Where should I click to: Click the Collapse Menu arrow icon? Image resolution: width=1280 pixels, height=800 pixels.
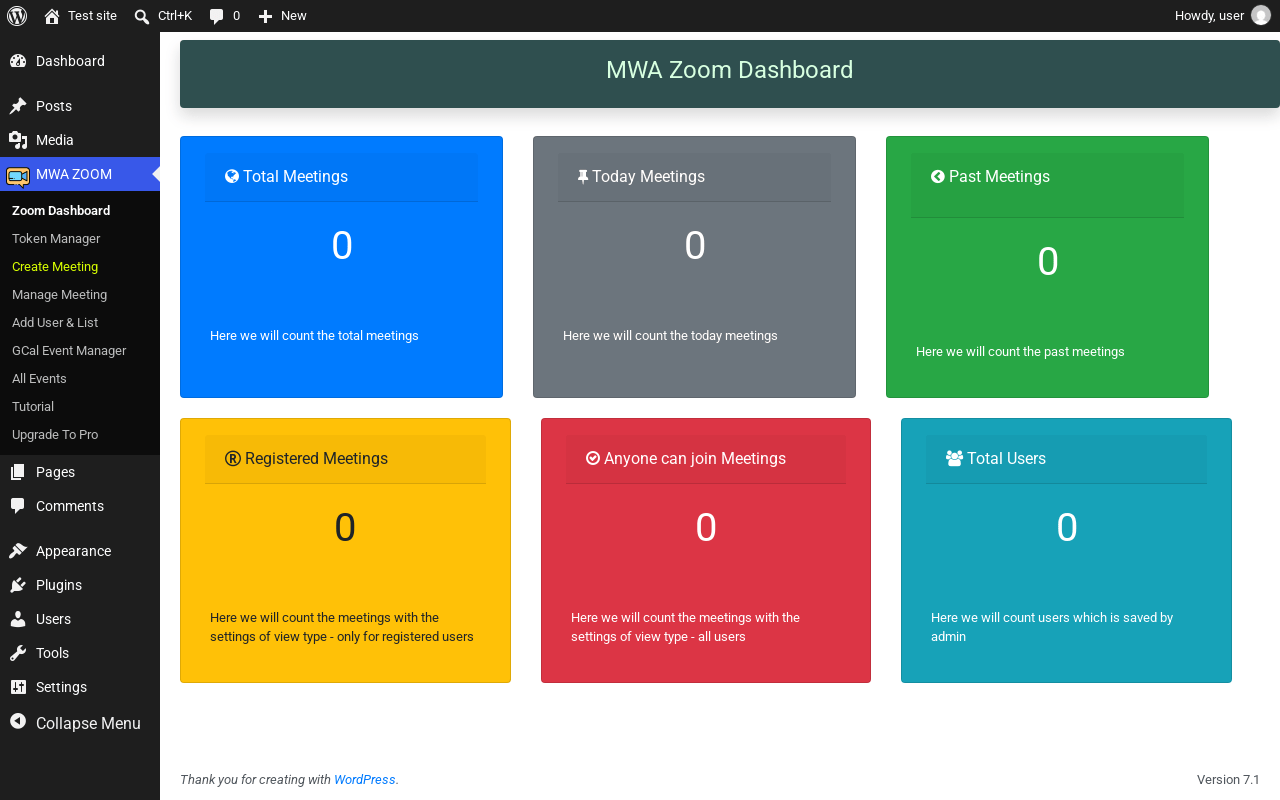(18, 721)
